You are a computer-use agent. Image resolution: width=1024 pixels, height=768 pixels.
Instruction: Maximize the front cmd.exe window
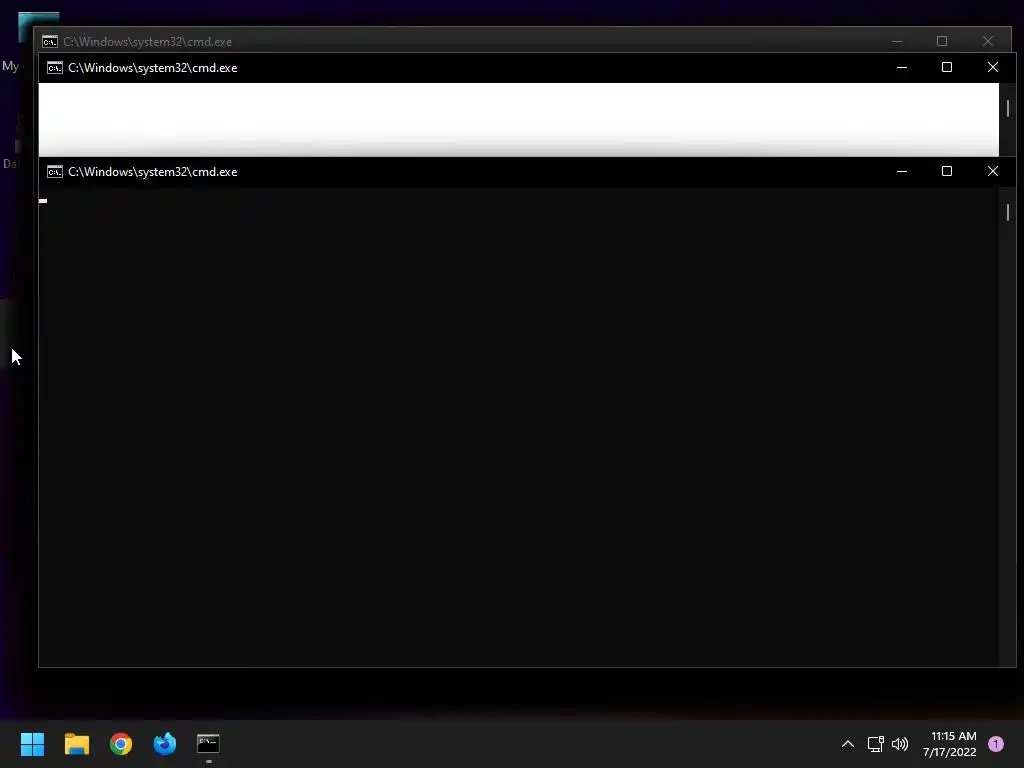coord(947,172)
